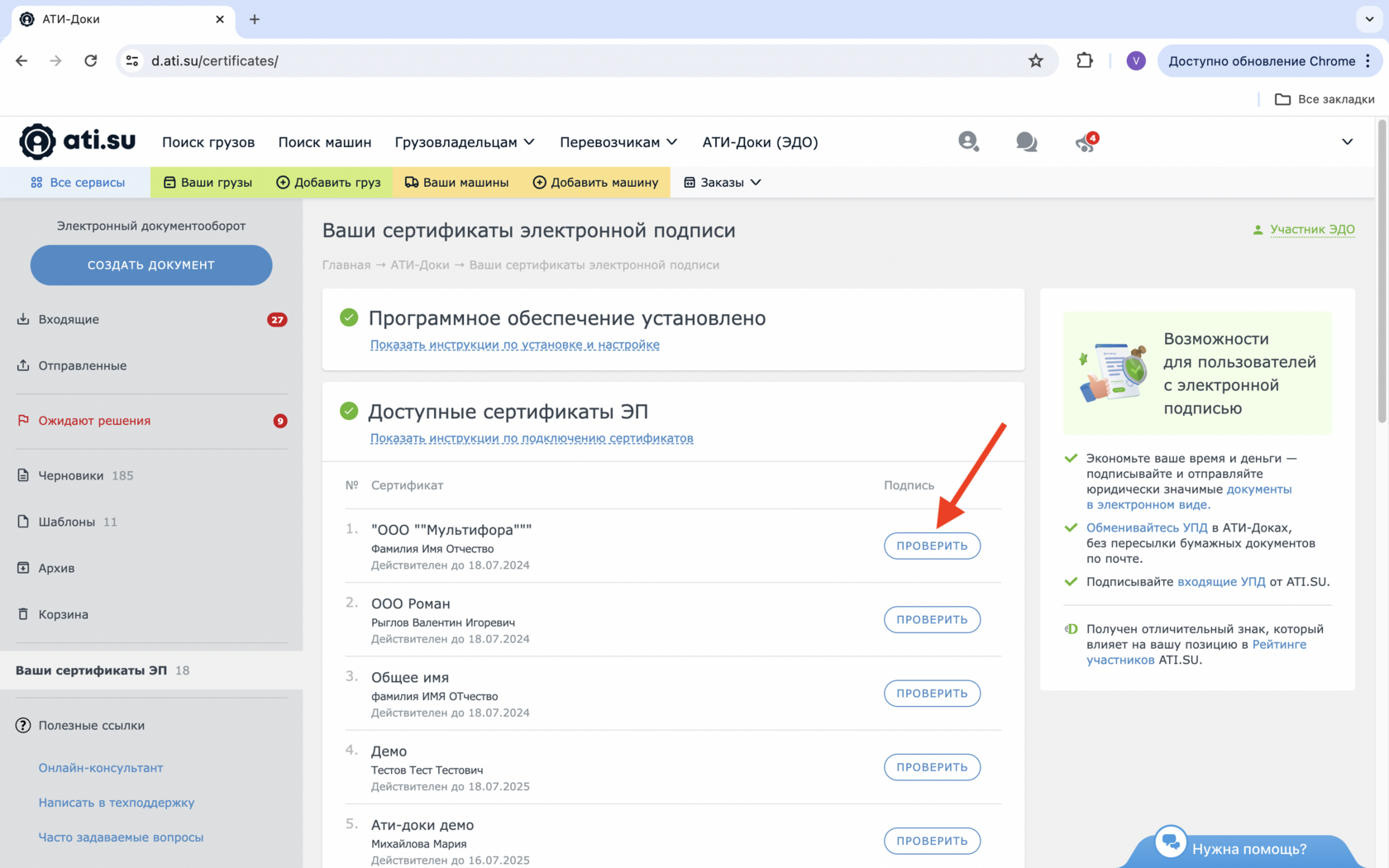Click Добавить груз
Viewport: 1389px width, 868px height.
click(x=328, y=182)
